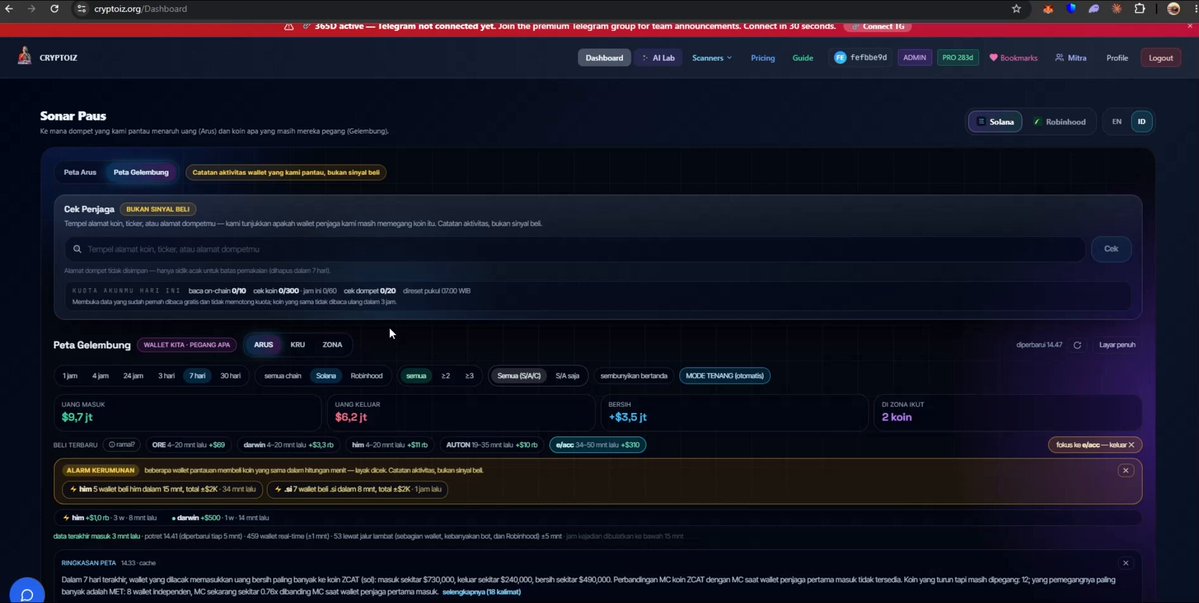Select the Solana network toggle at top
Screen dimensions: 1199x603
[996, 122]
